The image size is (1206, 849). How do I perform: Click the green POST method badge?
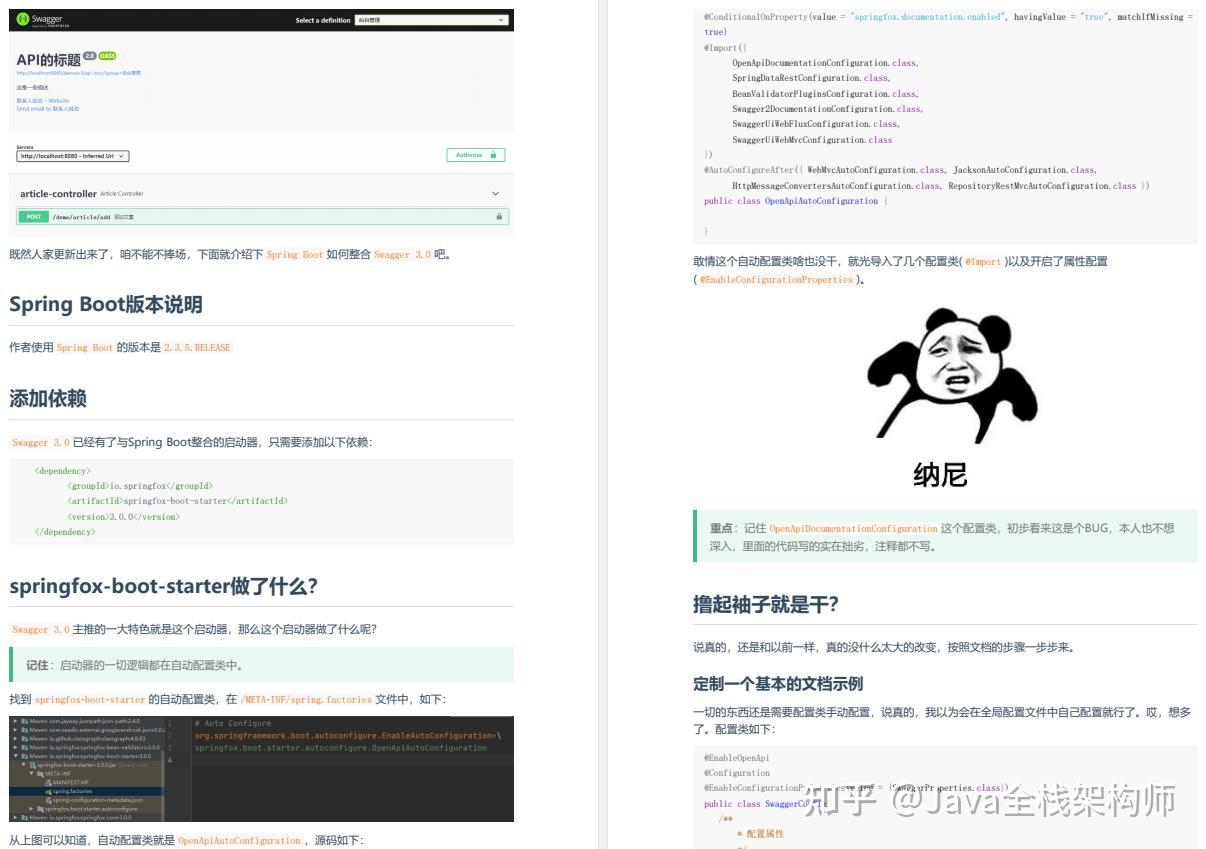pyautogui.click(x=33, y=216)
